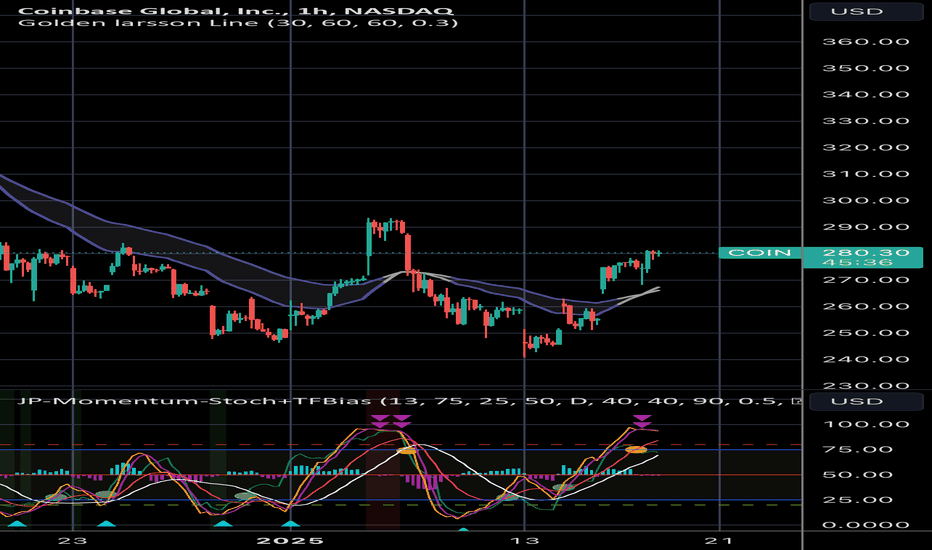The height and width of the screenshot is (550, 932).
Task: Click the 250.00 price axis label
Action: tap(865, 333)
